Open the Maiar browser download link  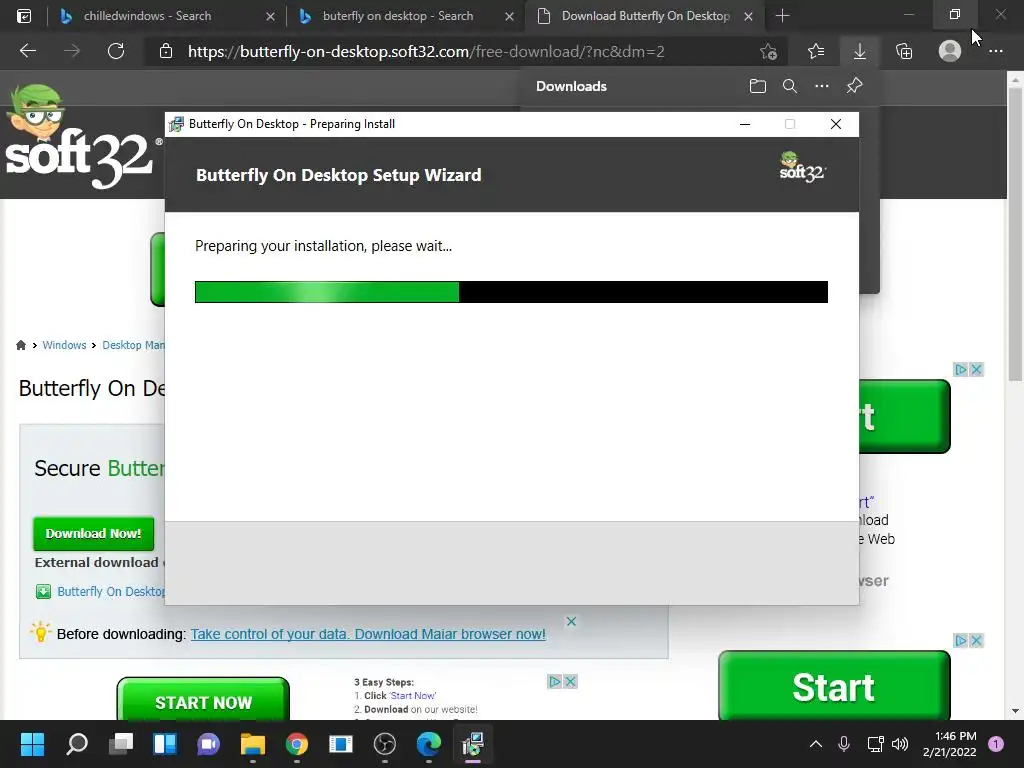click(x=368, y=634)
